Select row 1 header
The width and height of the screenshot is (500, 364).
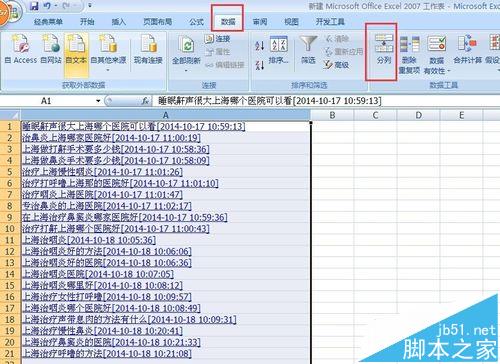tap(10, 127)
